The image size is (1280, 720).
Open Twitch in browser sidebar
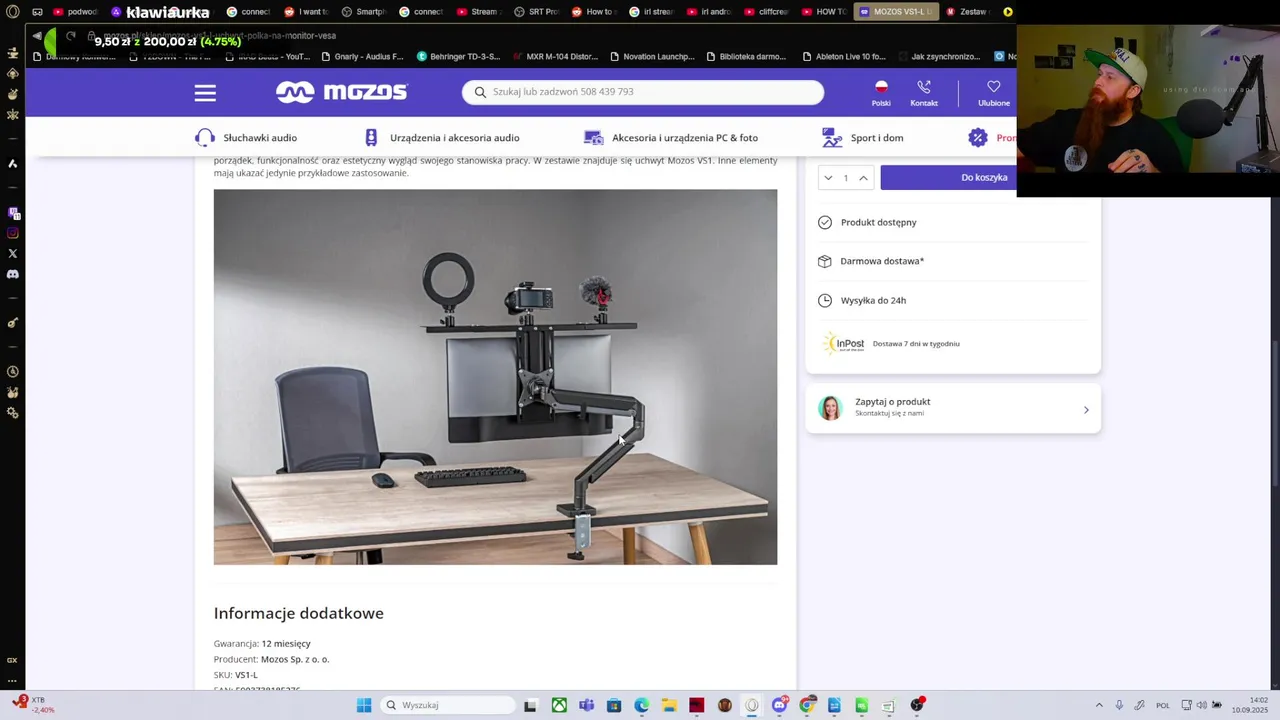[12, 213]
